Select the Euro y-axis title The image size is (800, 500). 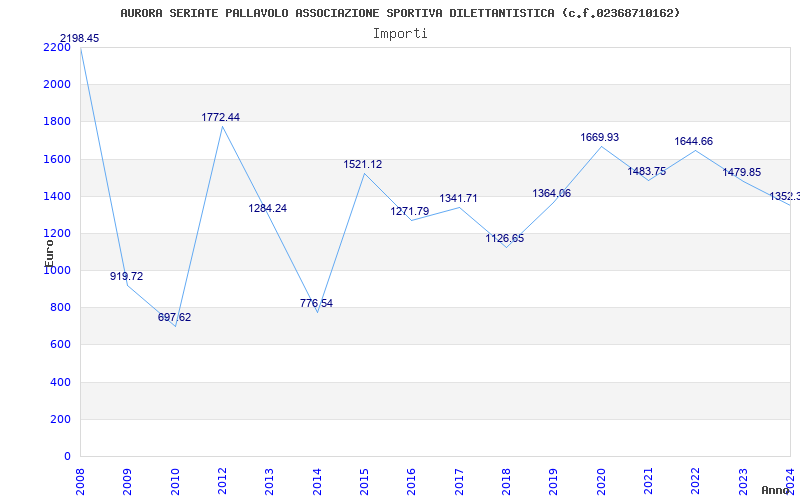click(49, 254)
